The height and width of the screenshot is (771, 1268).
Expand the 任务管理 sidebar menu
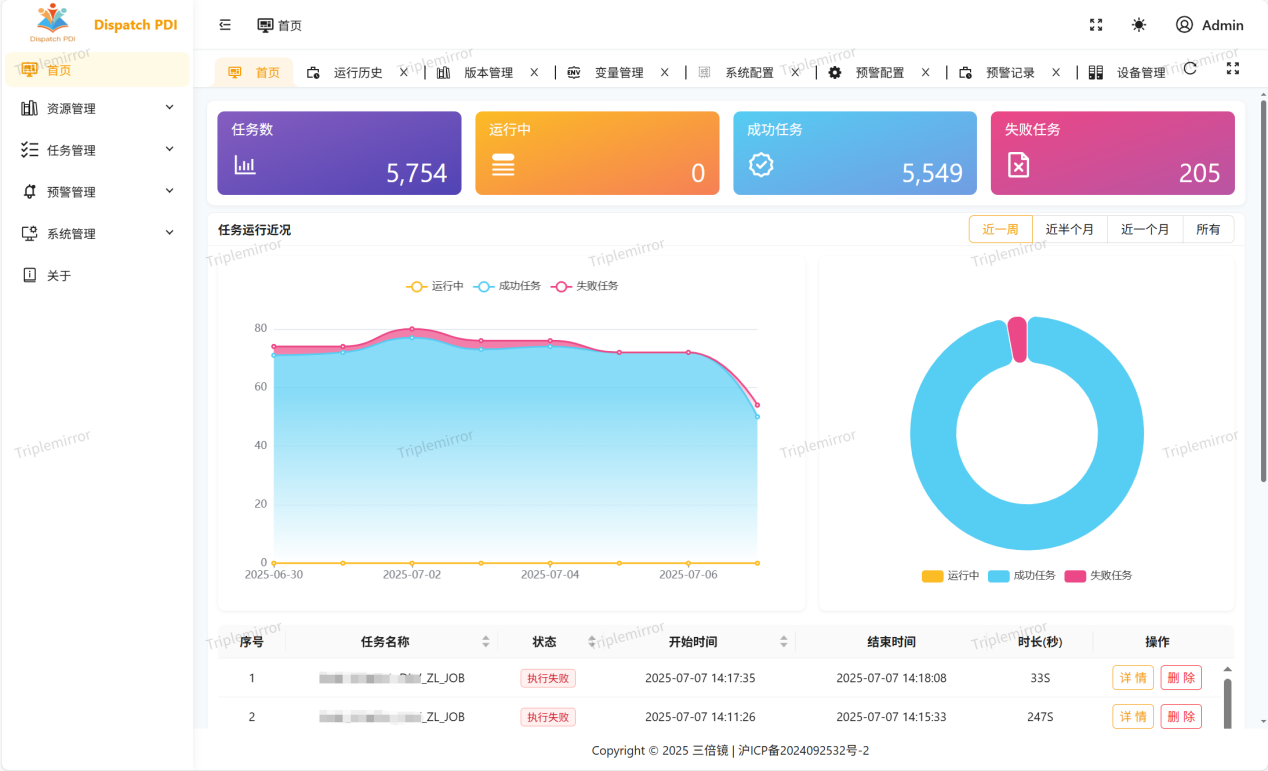96,150
